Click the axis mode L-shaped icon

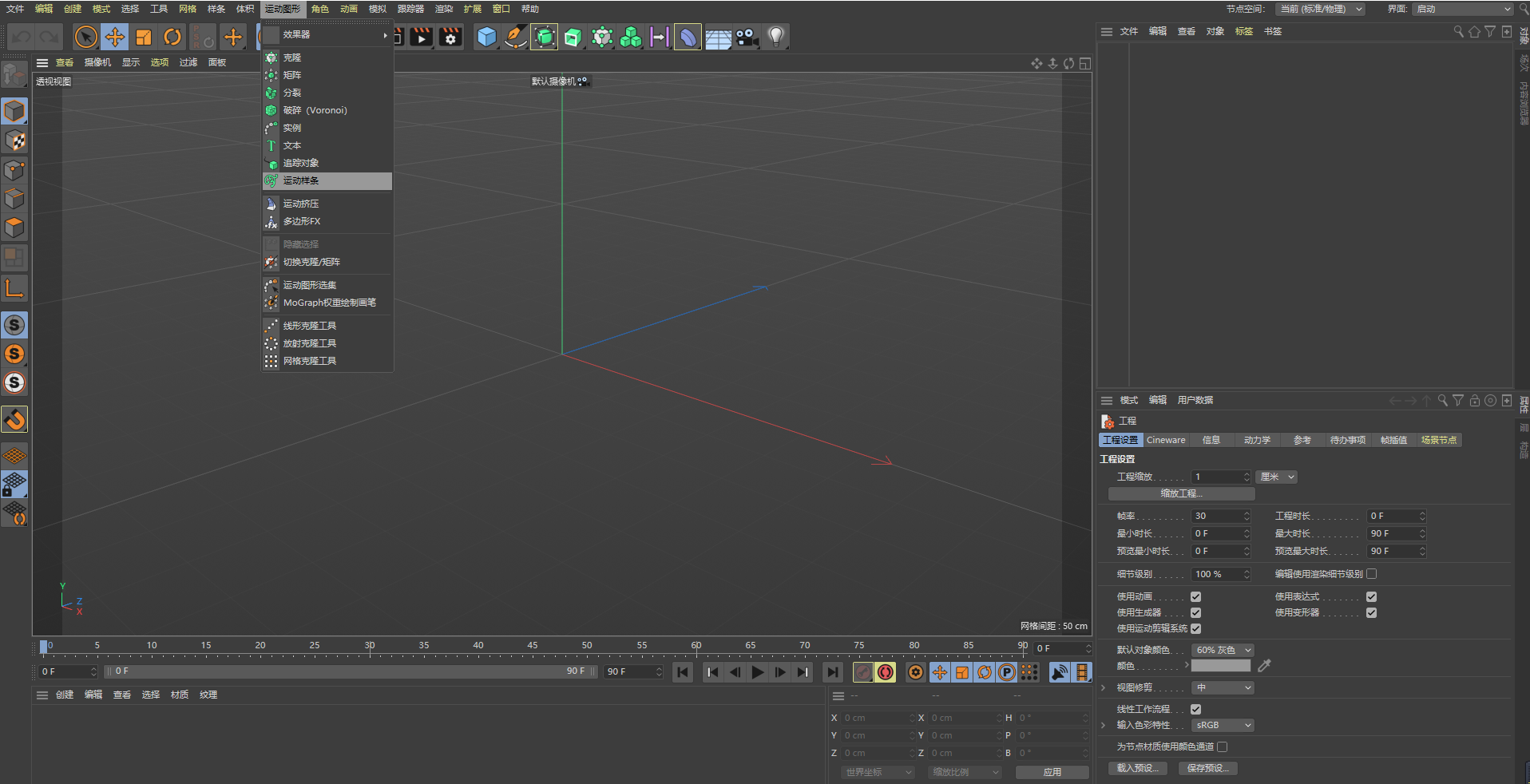(14, 288)
